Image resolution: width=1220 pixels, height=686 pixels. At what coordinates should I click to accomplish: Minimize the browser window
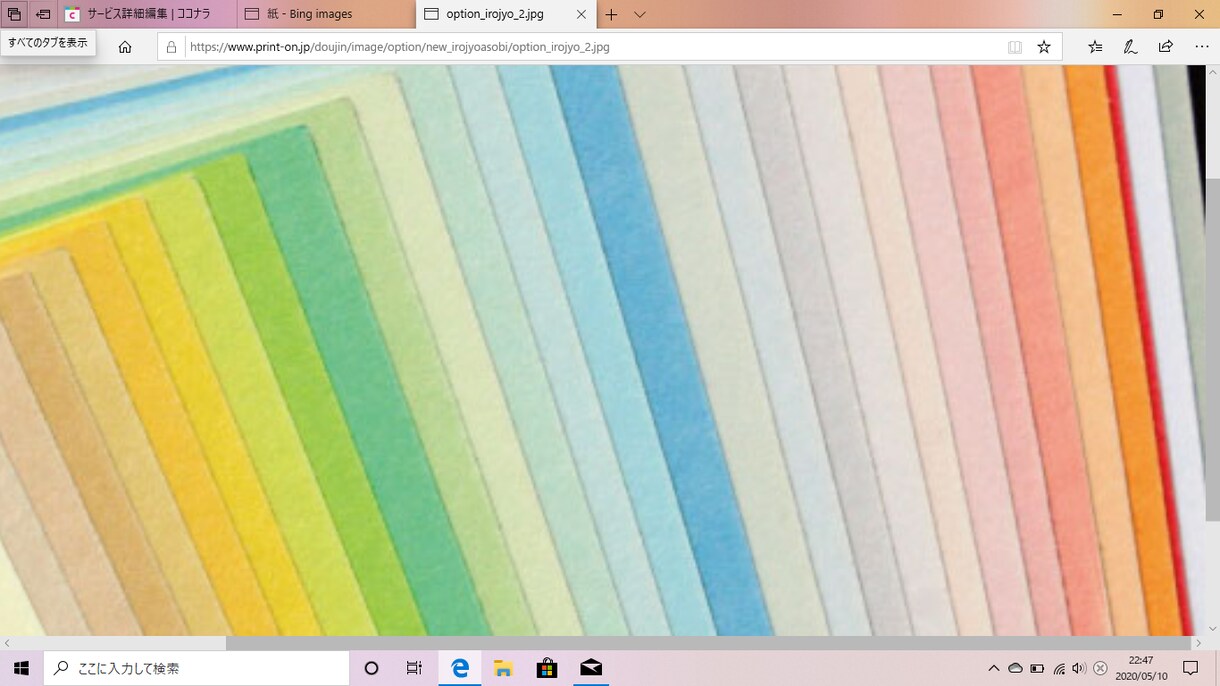click(x=1117, y=14)
